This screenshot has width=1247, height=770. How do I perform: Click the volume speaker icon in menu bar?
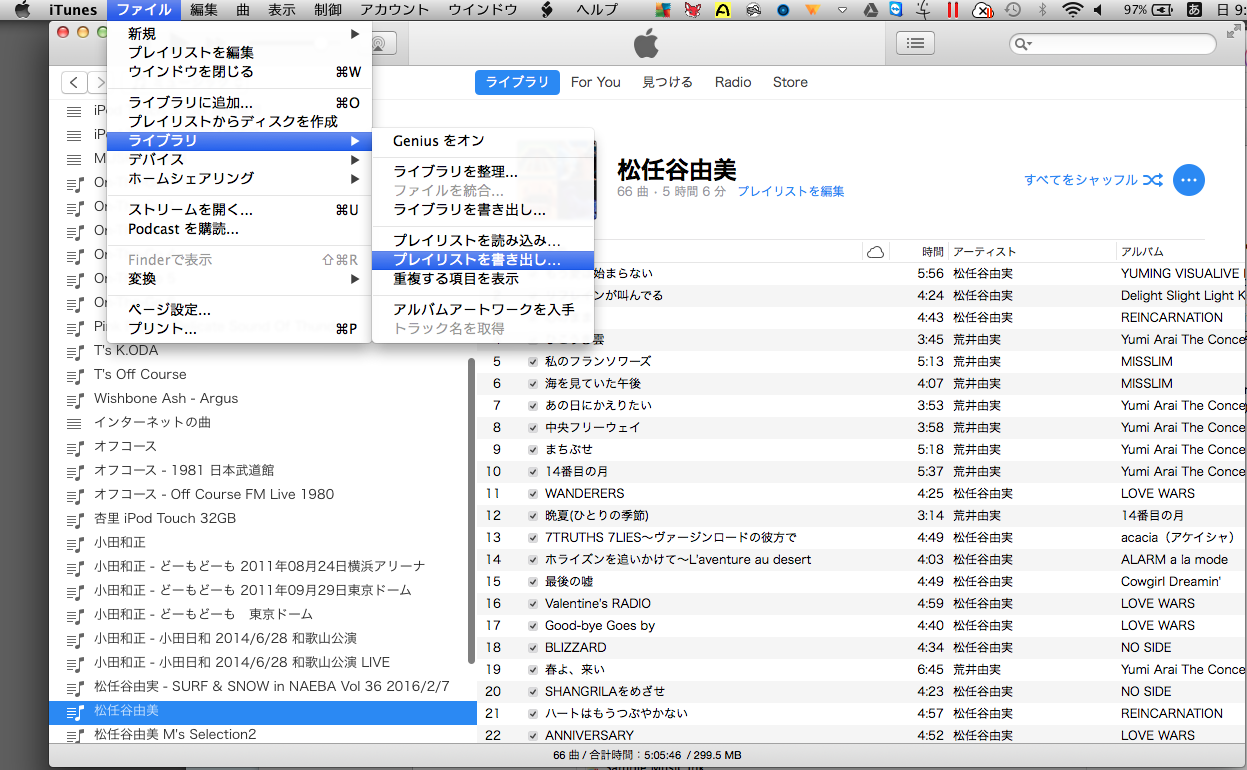(x=1098, y=10)
